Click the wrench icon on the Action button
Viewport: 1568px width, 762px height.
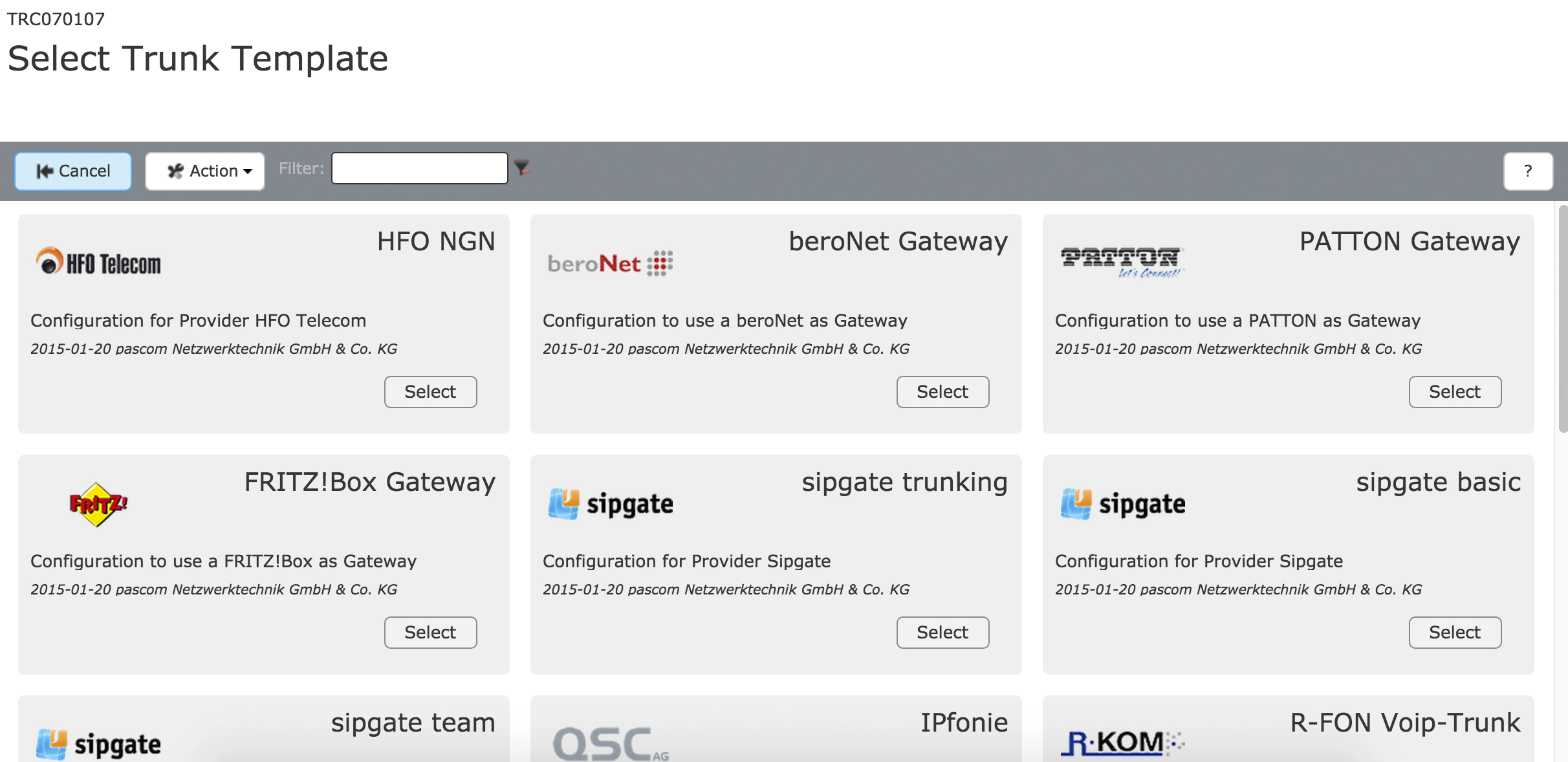click(x=175, y=171)
